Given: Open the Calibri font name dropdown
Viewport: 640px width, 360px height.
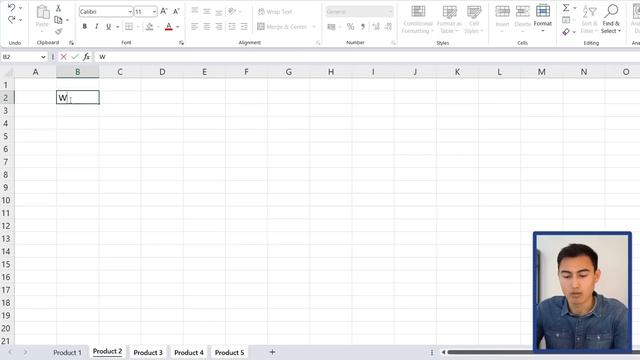Looking at the screenshot, I should pyautogui.click(x=130, y=11).
